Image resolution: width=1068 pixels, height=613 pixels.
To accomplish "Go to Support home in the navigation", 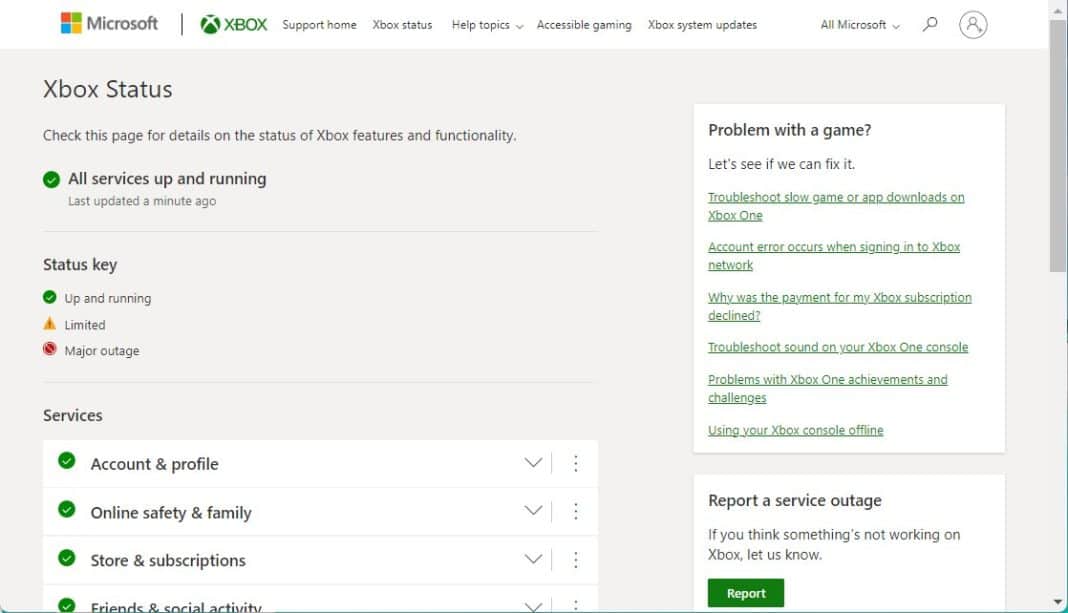I will (x=319, y=25).
